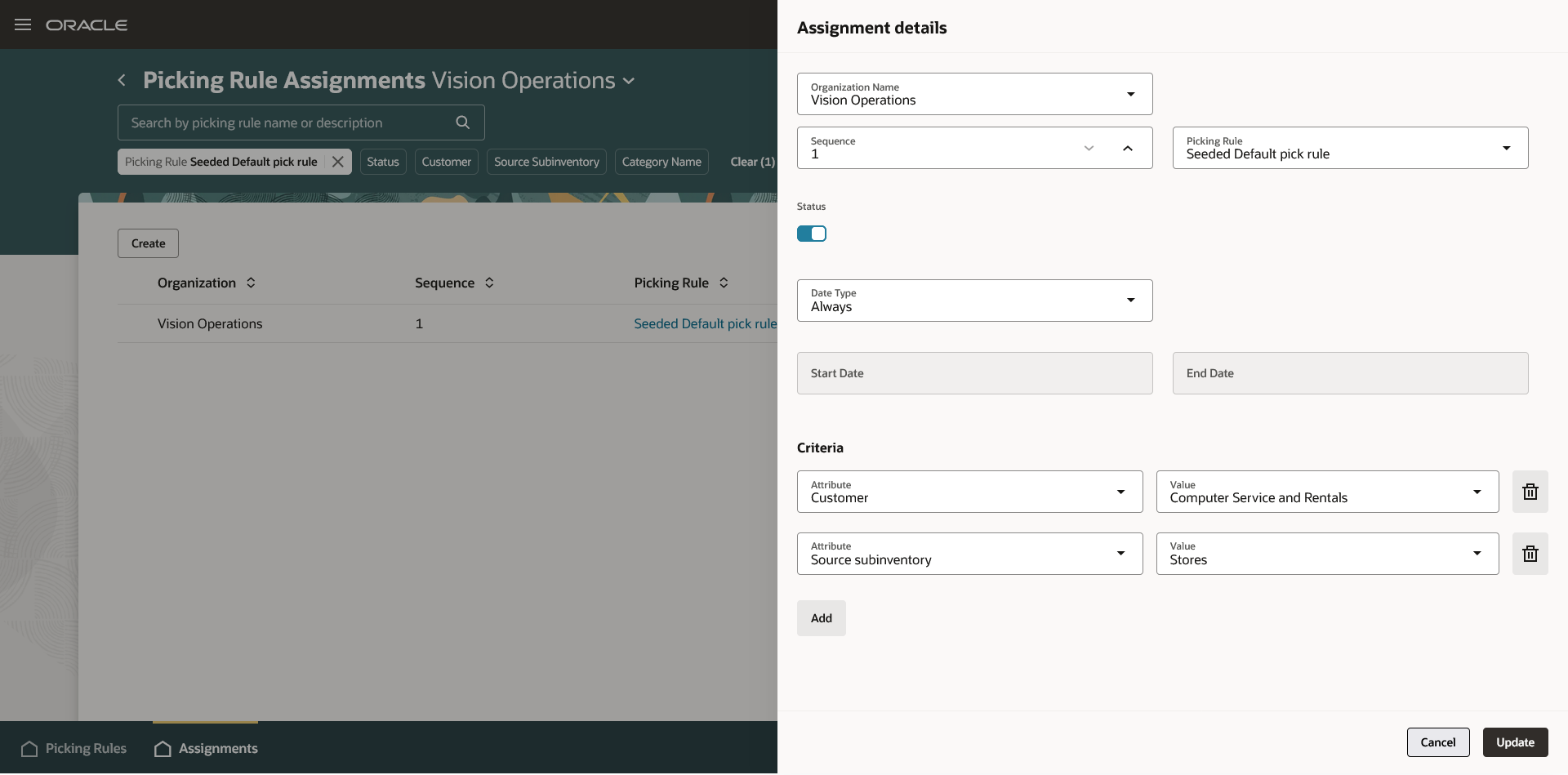Click the Assignment details heading

[872, 28]
